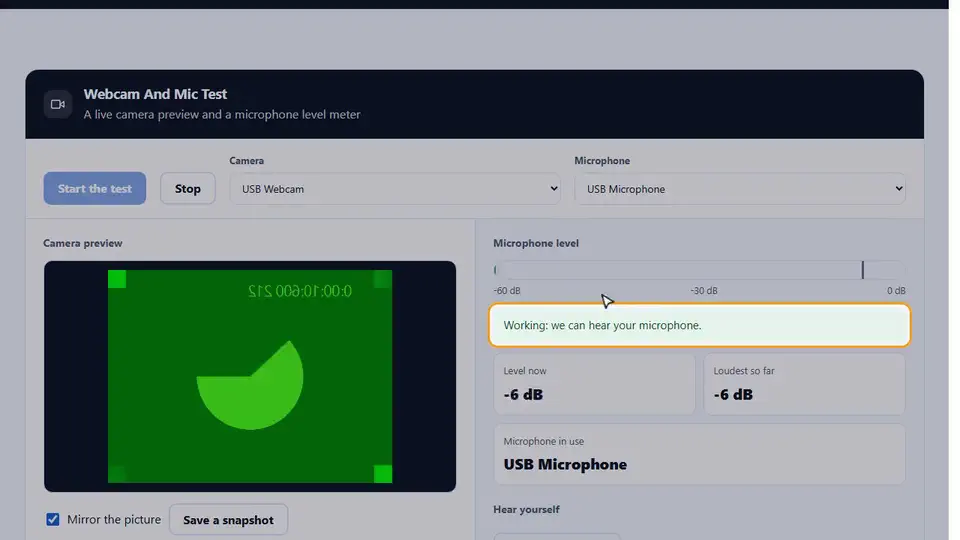
Task: Click the USB Microphone in-use name
Action: 565,464
